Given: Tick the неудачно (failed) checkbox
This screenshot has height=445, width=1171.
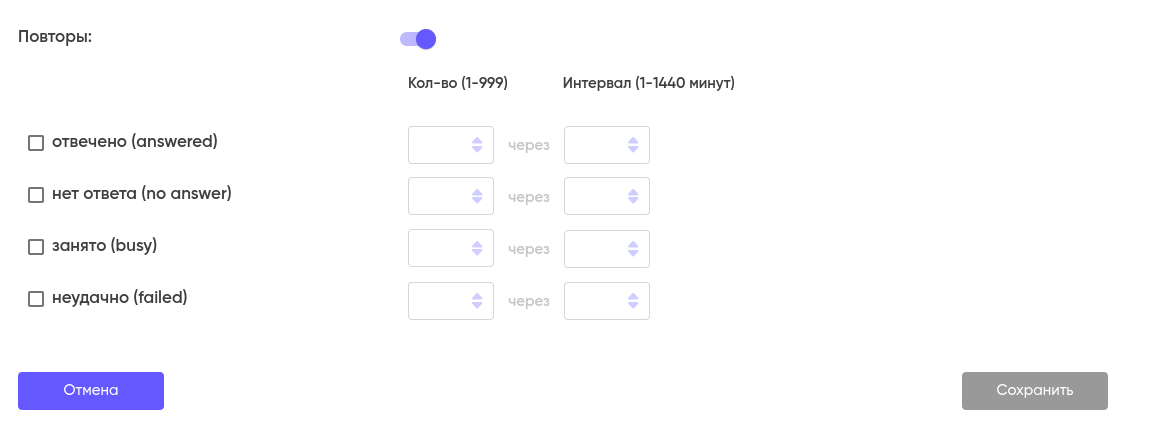Looking at the screenshot, I should [x=36, y=299].
